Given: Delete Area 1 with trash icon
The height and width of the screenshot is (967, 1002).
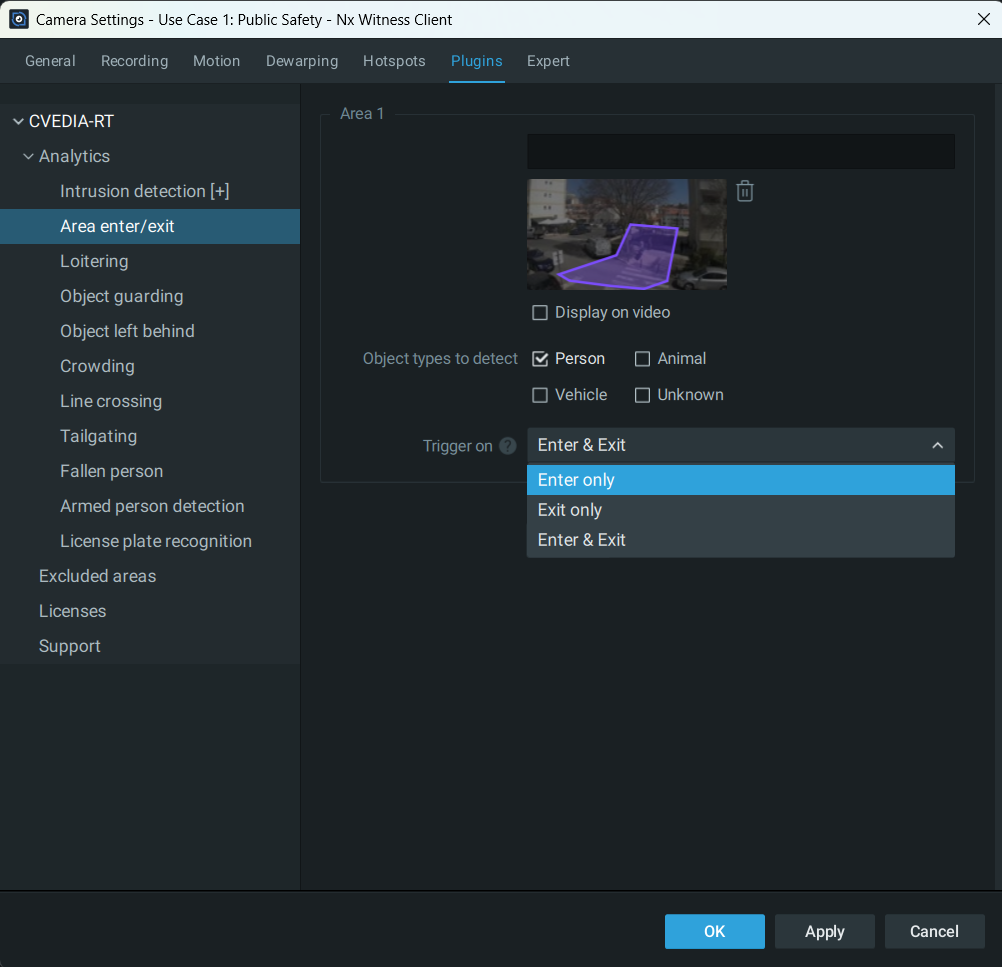Looking at the screenshot, I should click(x=744, y=191).
